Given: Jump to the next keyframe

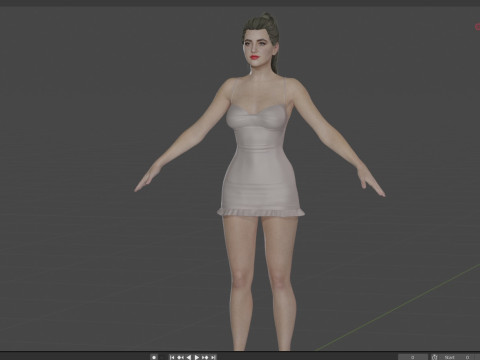Looking at the screenshot, I should pyautogui.click(x=205, y=357).
